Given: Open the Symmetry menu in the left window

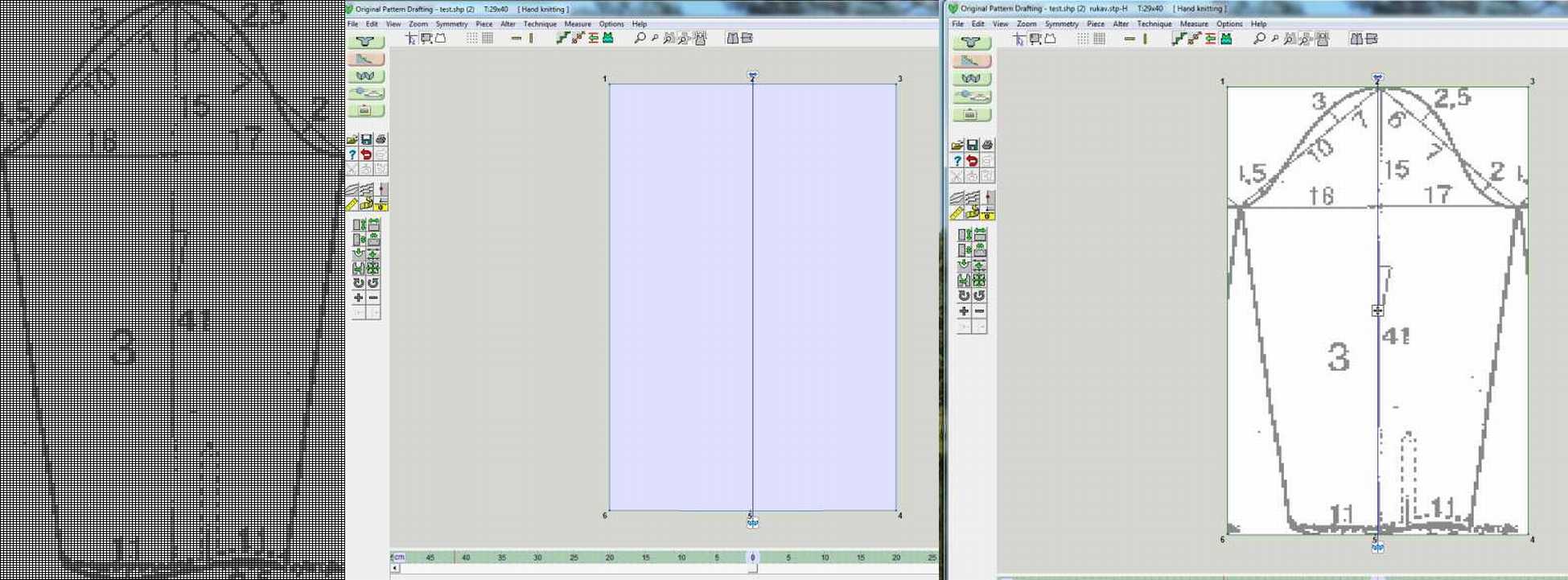Looking at the screenshot, I should tap(451, 24).
